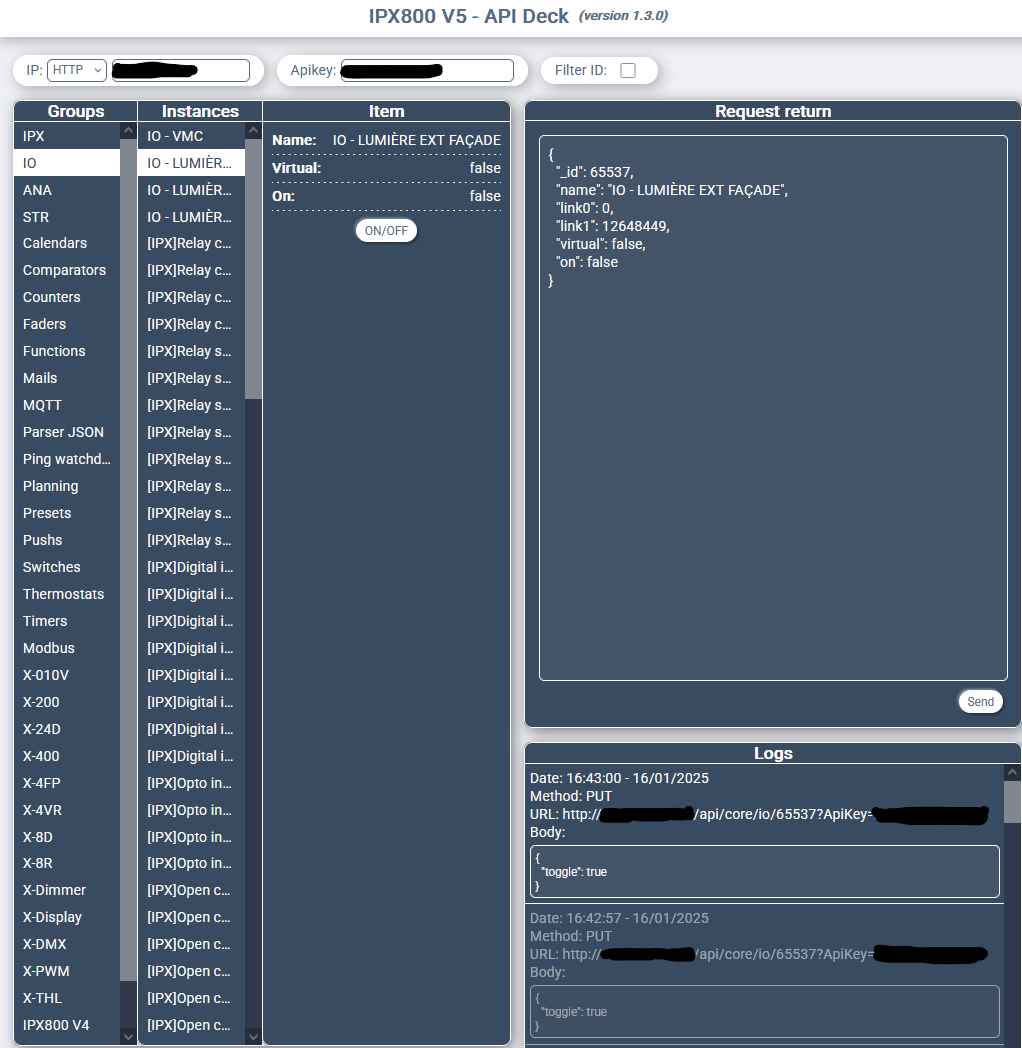Screen dimensions: 1022x1048
Task: Open the HTTP protocol dropdown
Action: pos(77,70)
